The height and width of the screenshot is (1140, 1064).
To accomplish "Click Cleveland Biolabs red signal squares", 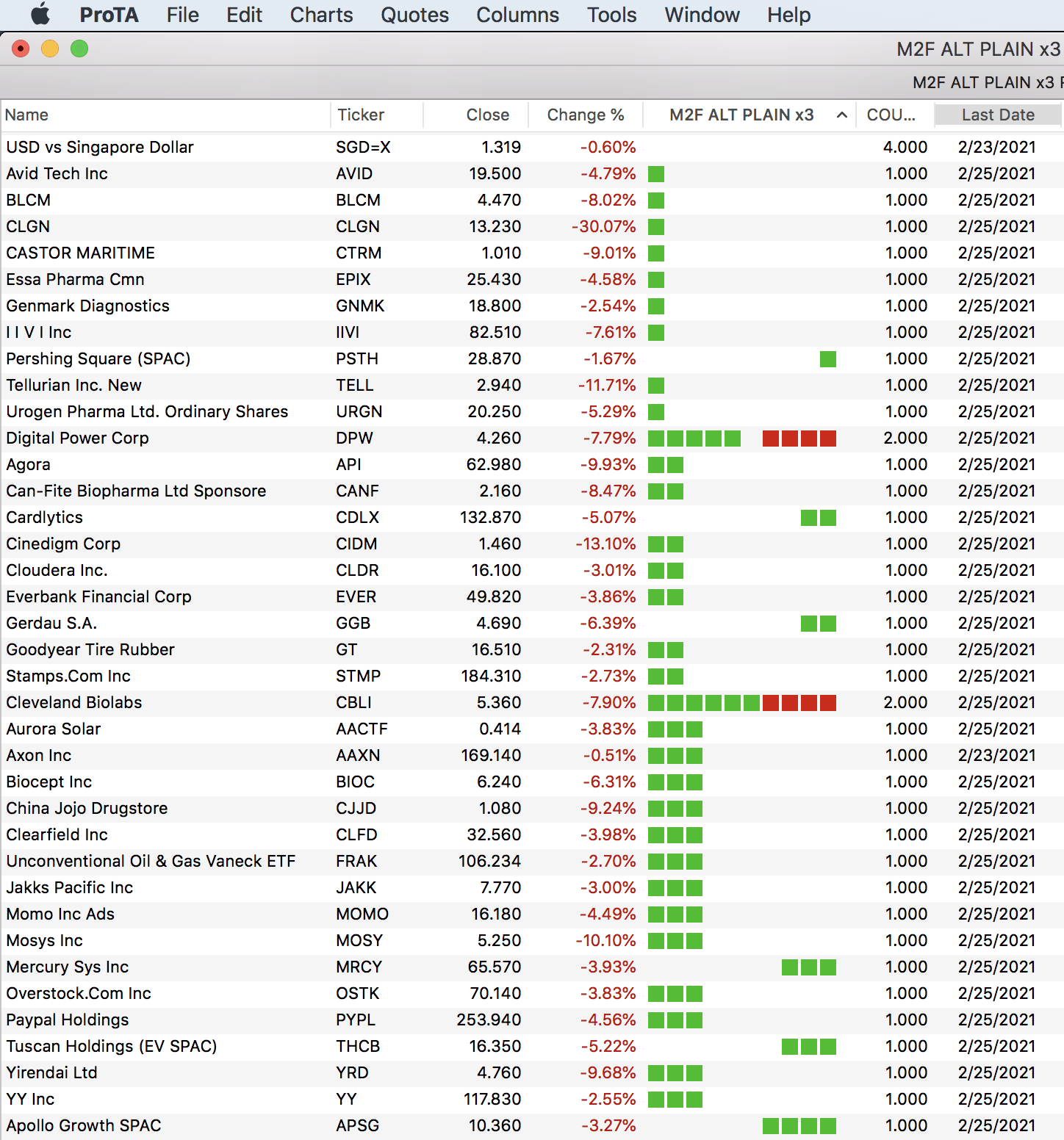I will coord(799,703).
